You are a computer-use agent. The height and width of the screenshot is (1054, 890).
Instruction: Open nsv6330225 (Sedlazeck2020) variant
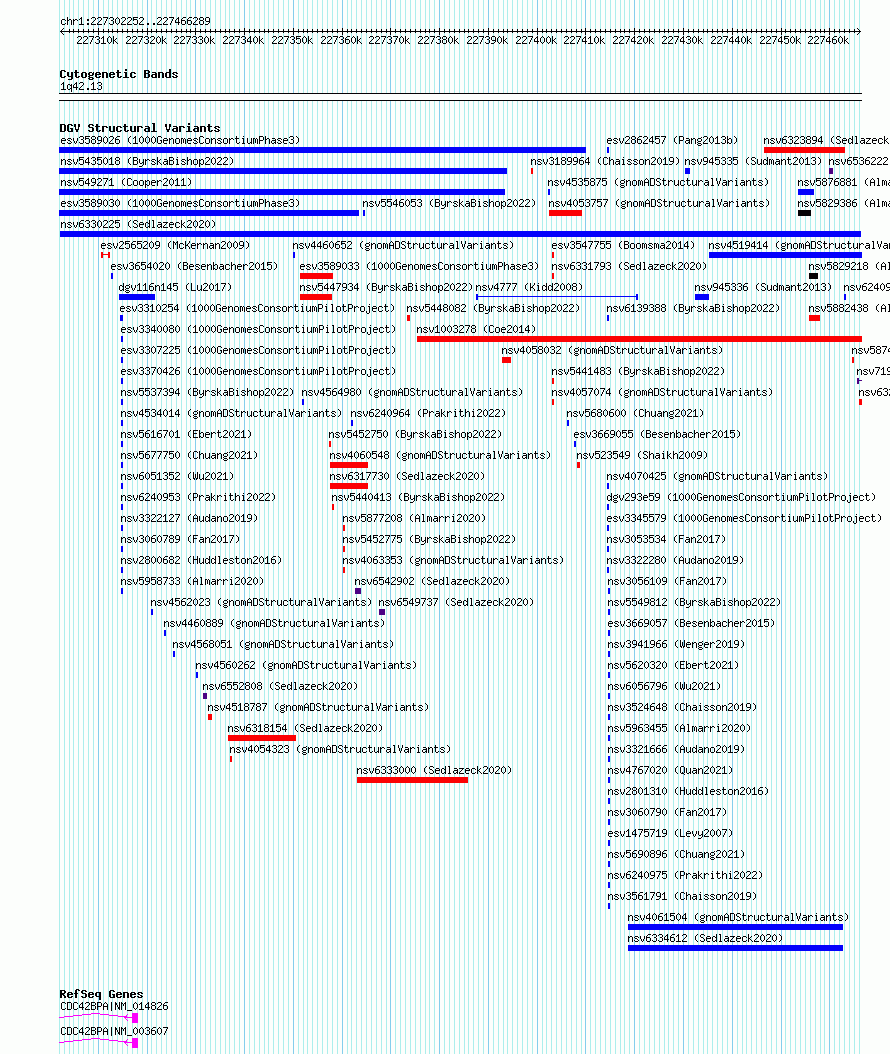tap(138, 224)
